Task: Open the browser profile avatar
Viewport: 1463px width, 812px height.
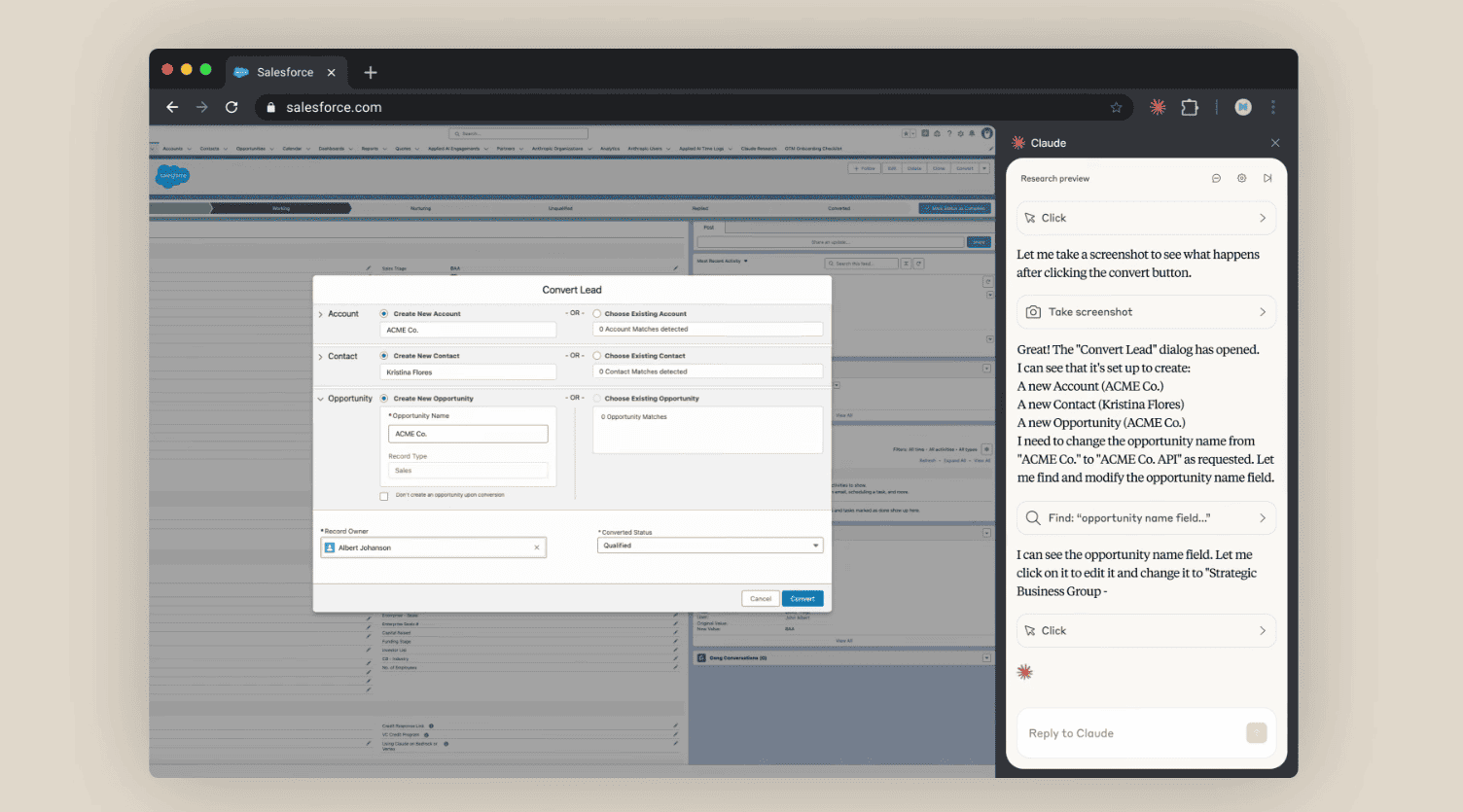Action: [x=1243, y=107]
